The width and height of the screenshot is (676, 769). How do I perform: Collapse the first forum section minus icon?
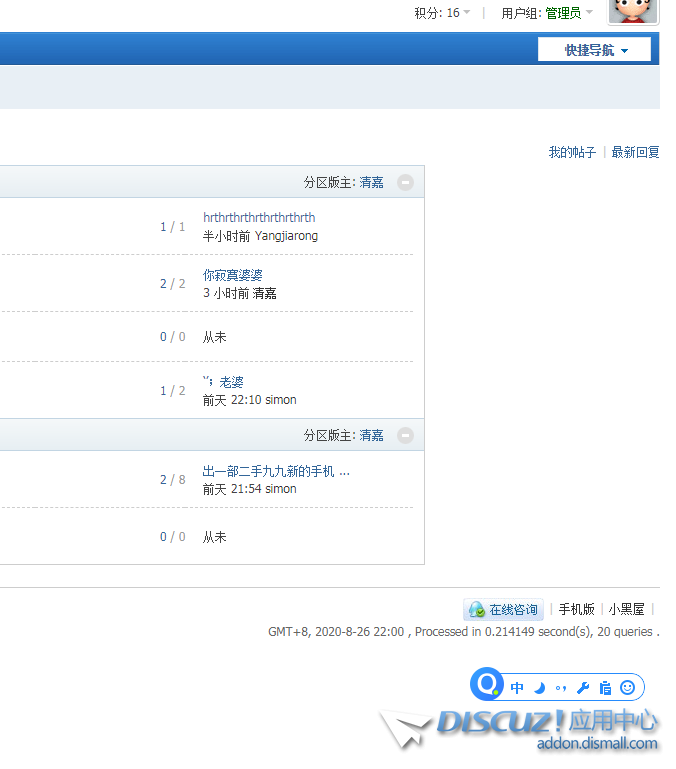(405, 182)
